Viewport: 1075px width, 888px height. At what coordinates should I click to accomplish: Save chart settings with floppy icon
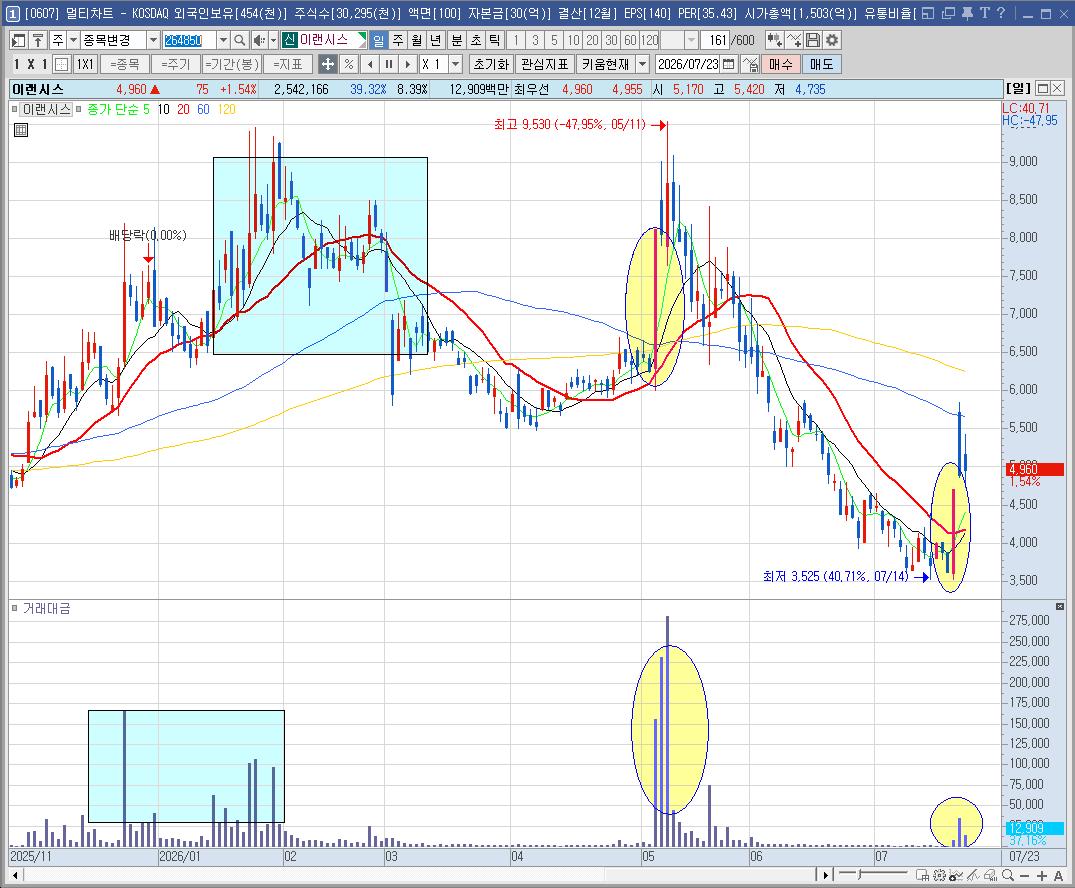click(812, 40)
